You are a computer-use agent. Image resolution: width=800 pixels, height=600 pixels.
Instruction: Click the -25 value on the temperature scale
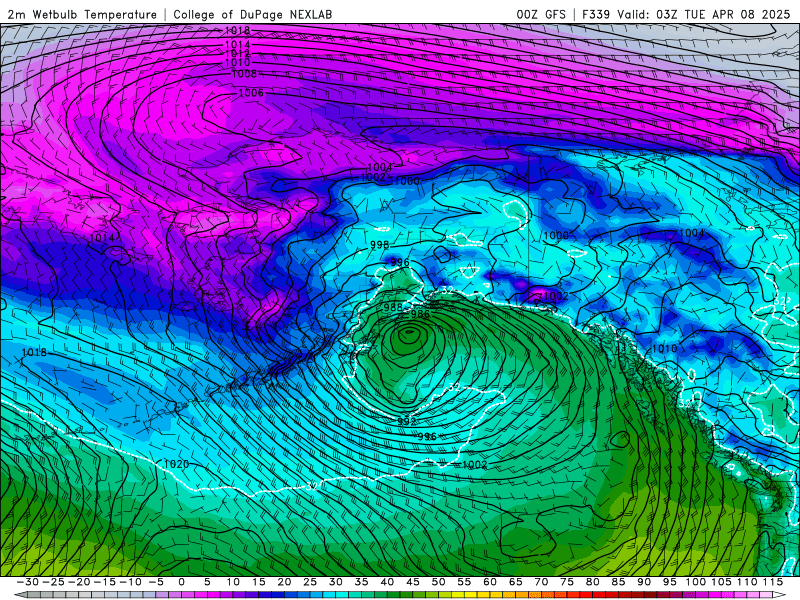(x=53, y=582)
